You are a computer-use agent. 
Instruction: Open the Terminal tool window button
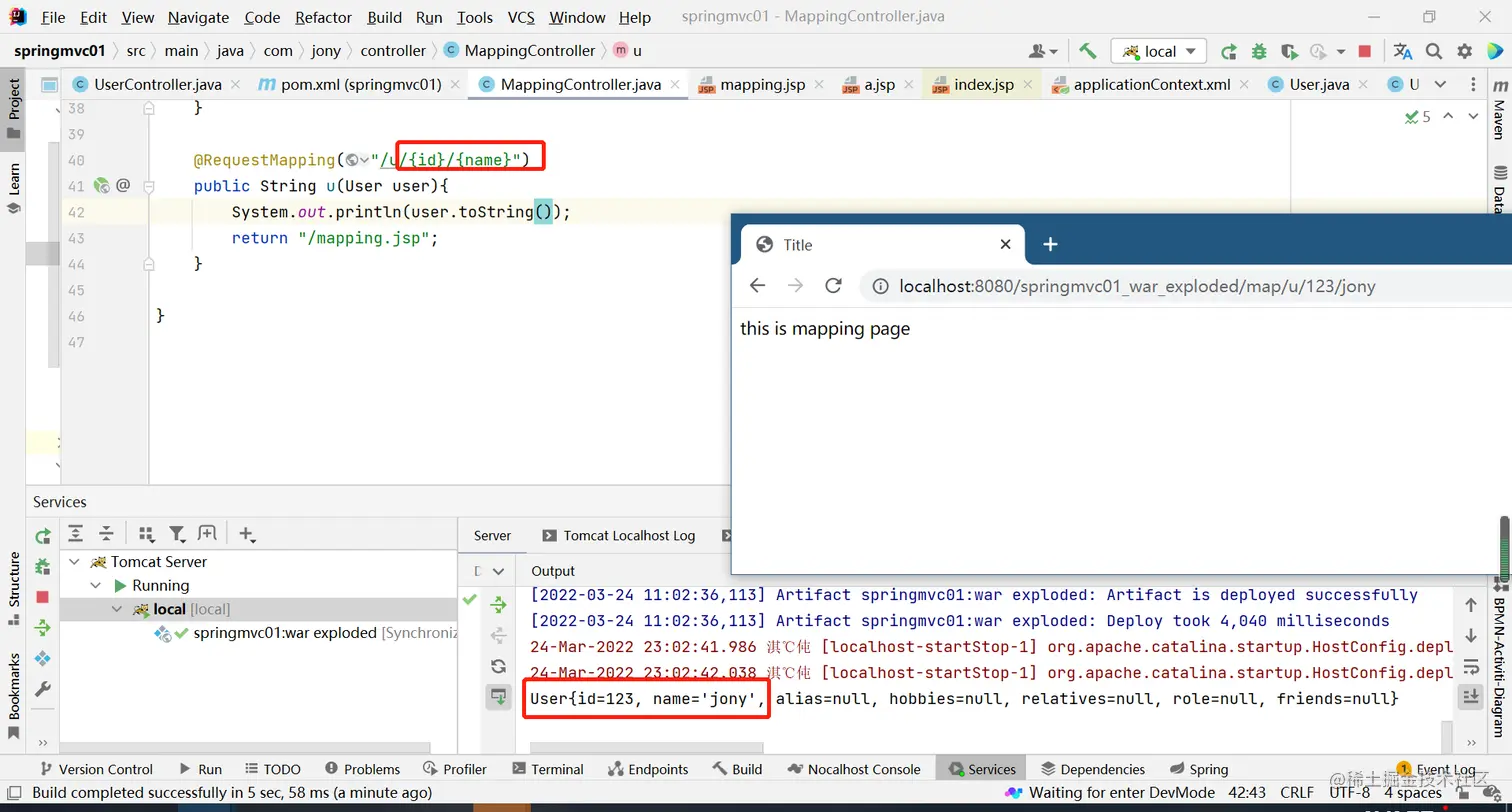(548, 769)
